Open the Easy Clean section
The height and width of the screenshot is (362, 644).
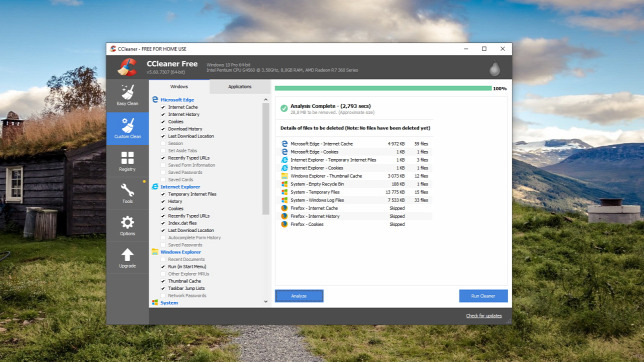[x=127, y=95]
